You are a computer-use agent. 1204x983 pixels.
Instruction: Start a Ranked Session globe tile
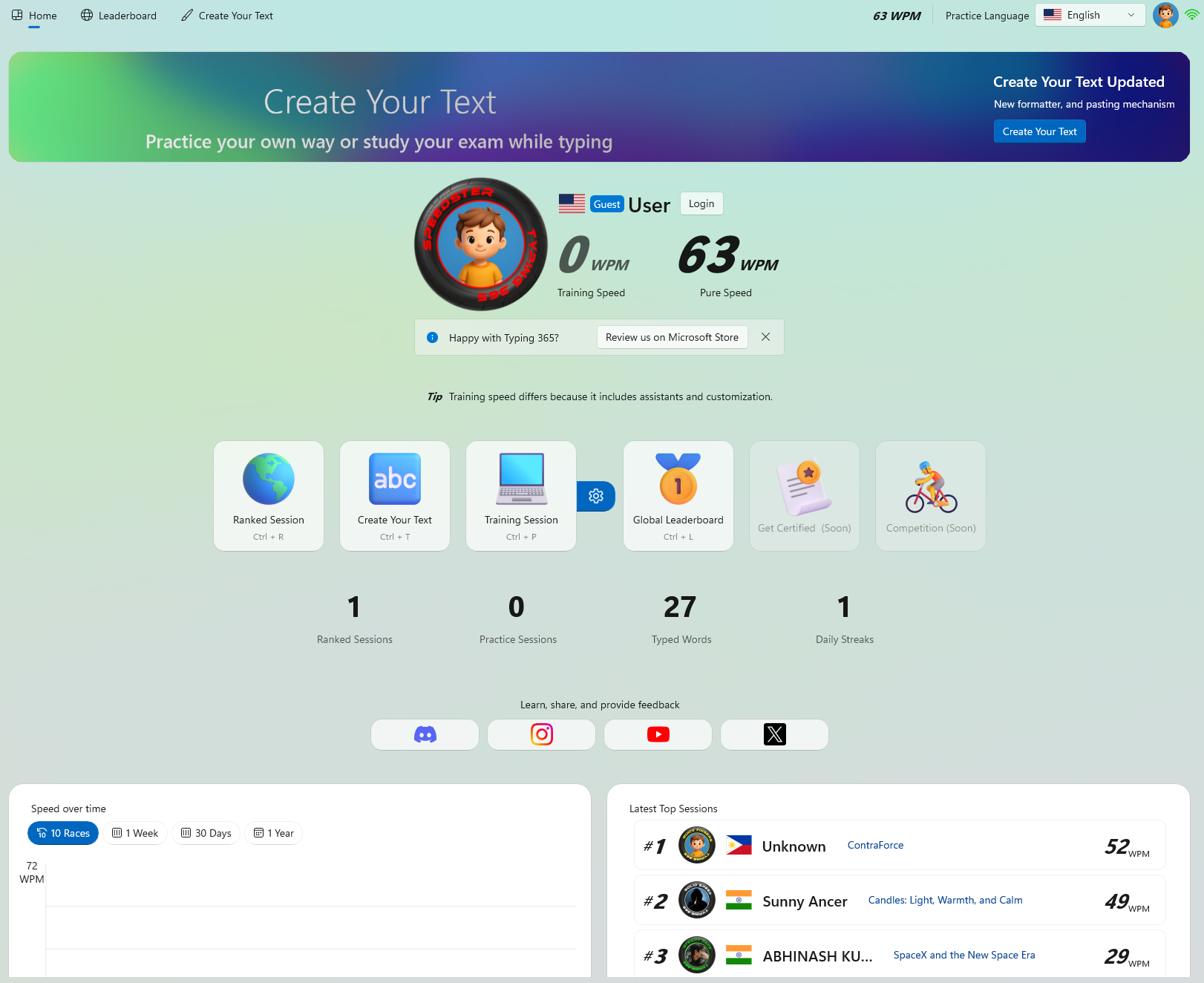(269, 496)
